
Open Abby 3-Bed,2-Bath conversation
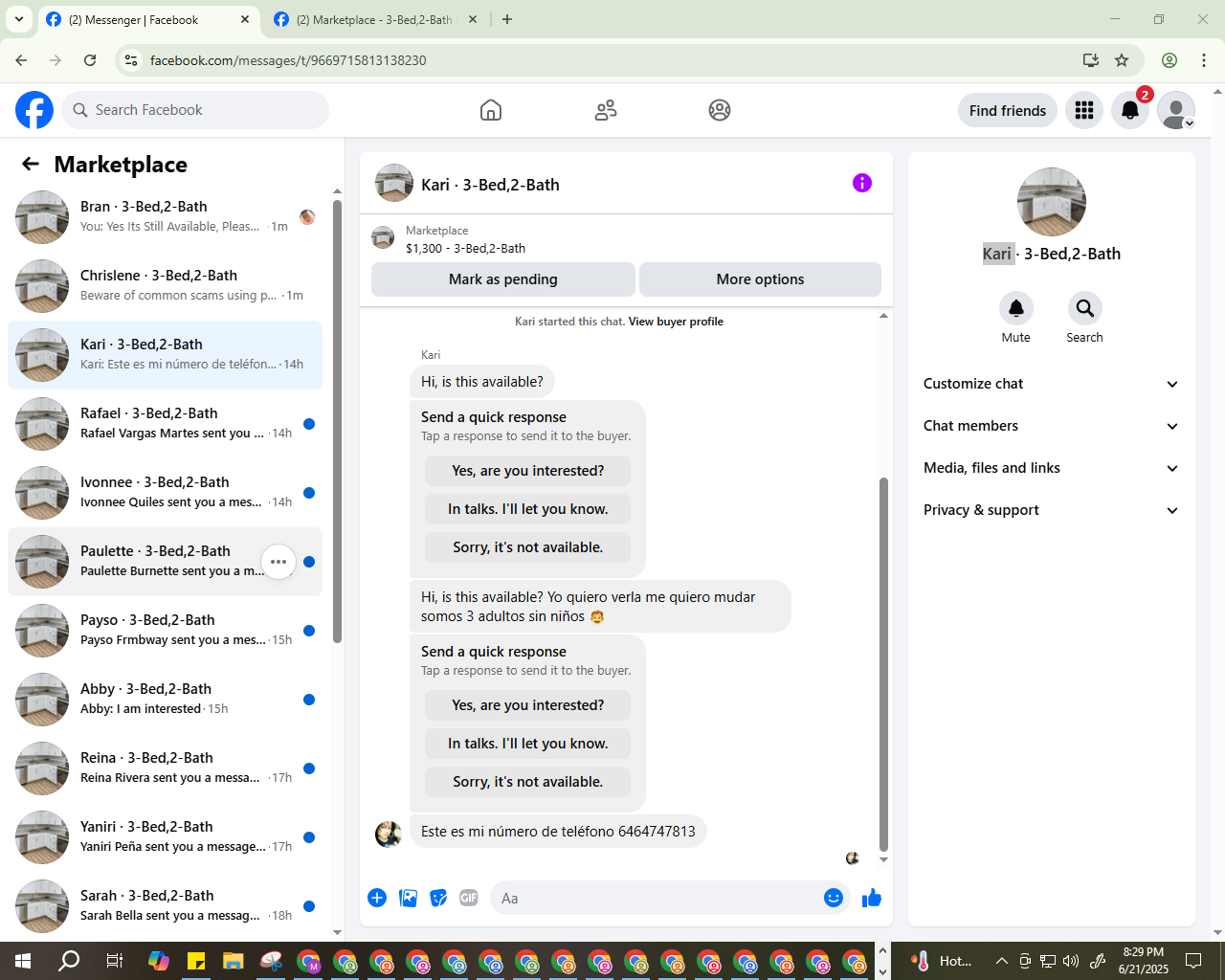tap(166, 700)
